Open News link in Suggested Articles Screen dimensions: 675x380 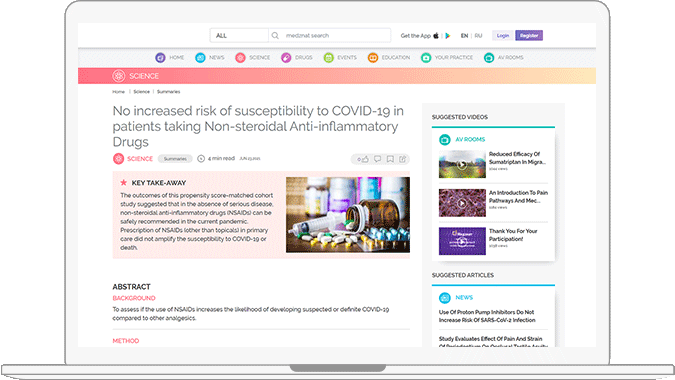[464, 297]
